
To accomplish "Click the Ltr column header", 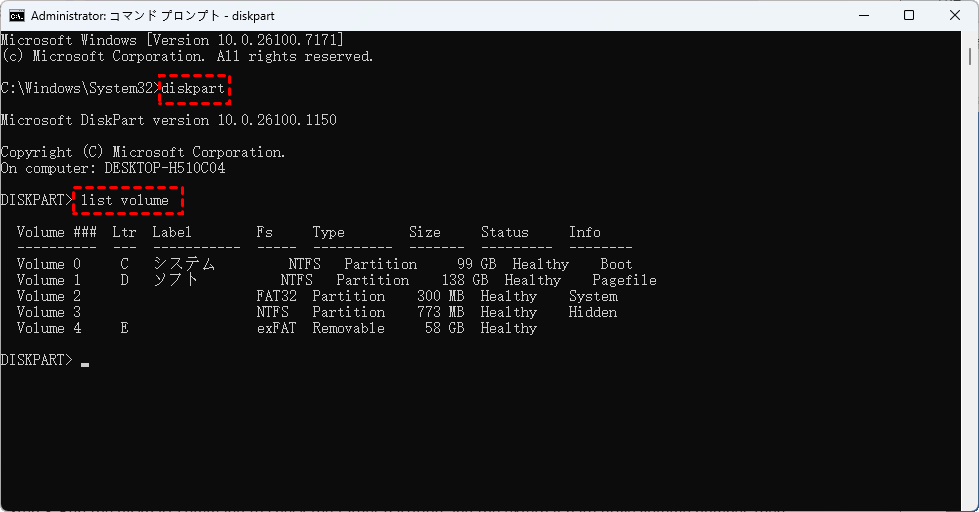I will coord(124,232).
